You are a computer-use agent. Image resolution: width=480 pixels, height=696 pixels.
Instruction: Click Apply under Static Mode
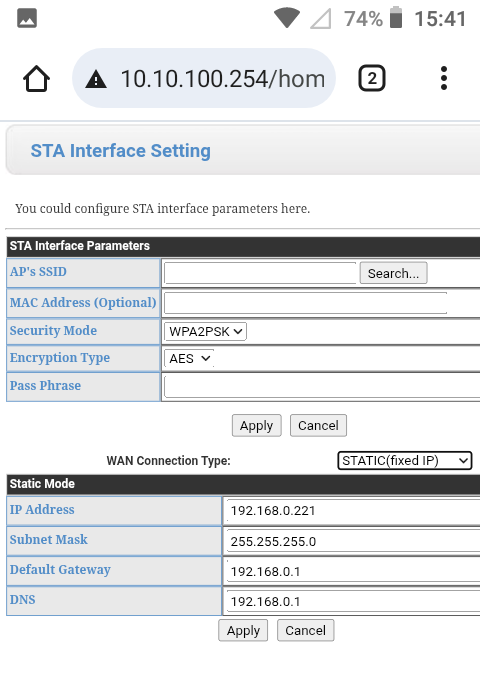click(x=243, y=630)
